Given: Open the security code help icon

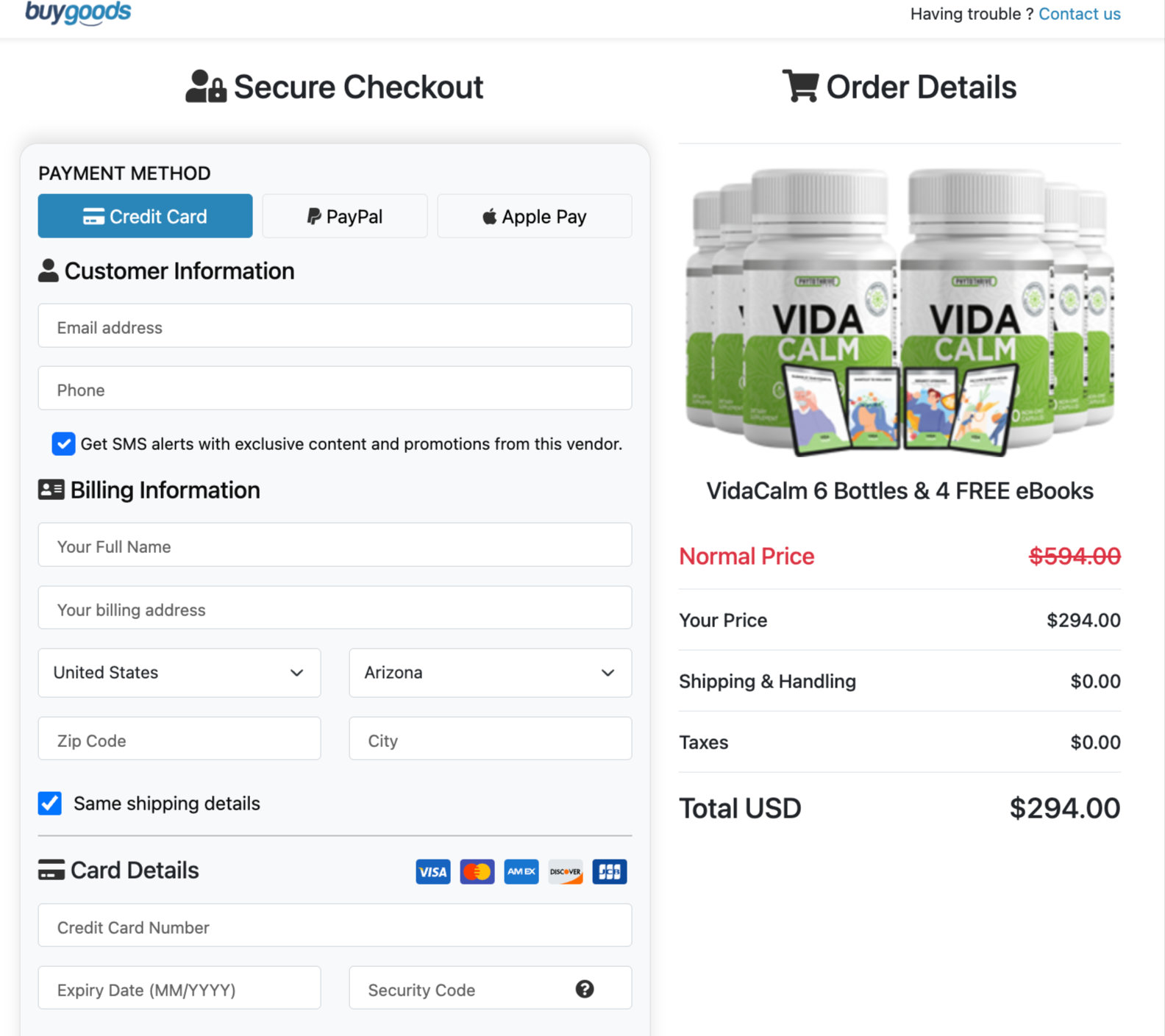Looking at the screenshot, I should click(585, 989).
